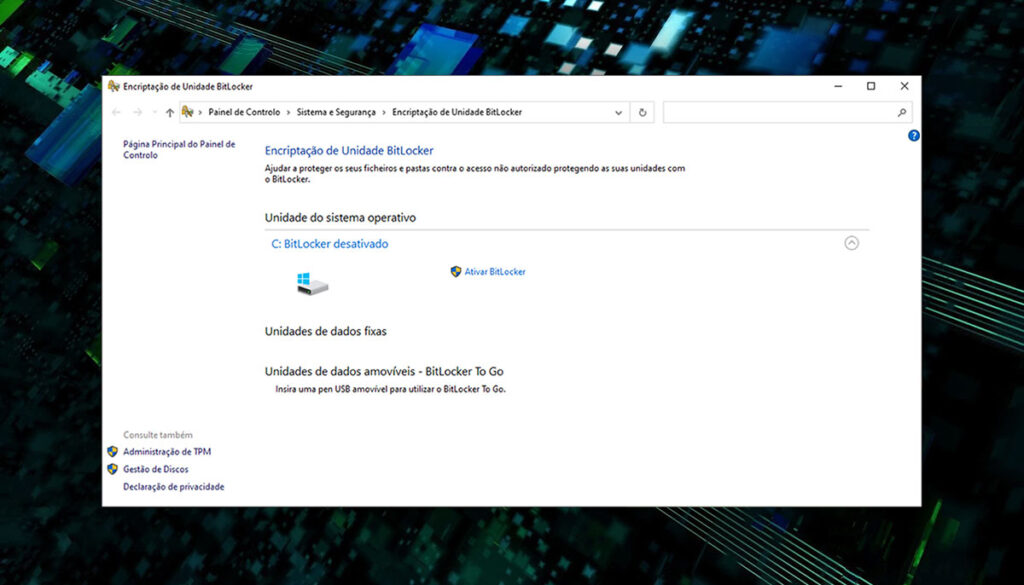Image resolution: width=1024 pixels, height=585 pixels.
Task: Select Painel de Controlo breadcrumb
Action: pyautogui.click(x=244, y=112)
